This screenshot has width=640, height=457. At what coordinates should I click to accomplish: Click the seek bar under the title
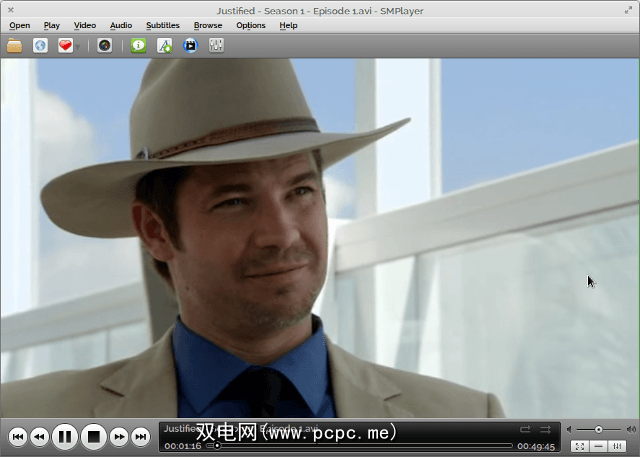pyautogui.click(x=360, y=446)
